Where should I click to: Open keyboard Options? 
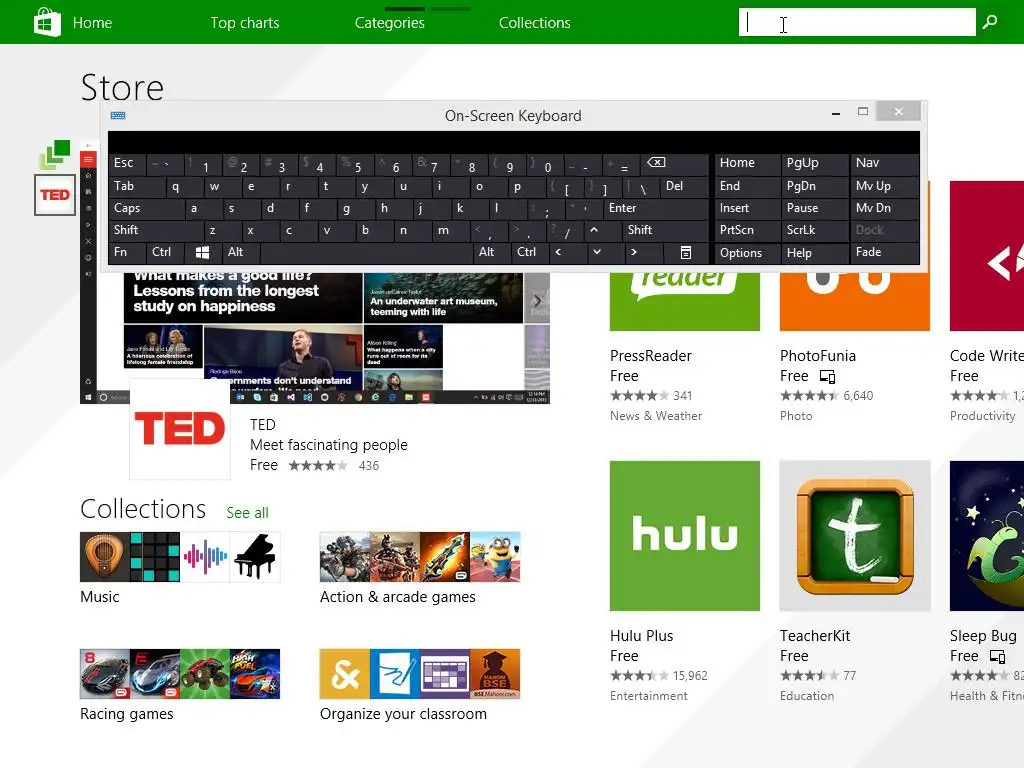748,253
